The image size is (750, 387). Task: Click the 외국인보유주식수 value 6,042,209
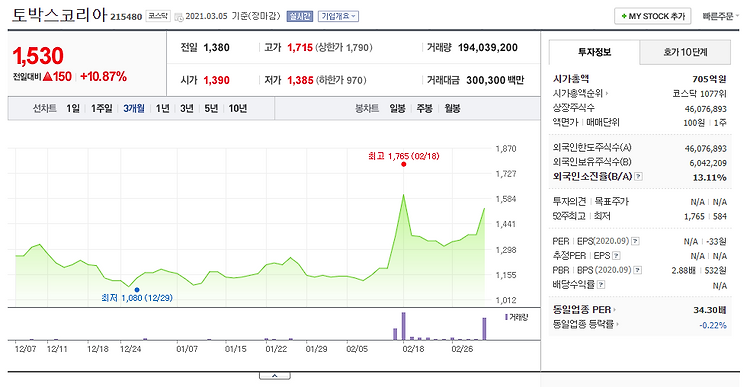click(708, 163)
